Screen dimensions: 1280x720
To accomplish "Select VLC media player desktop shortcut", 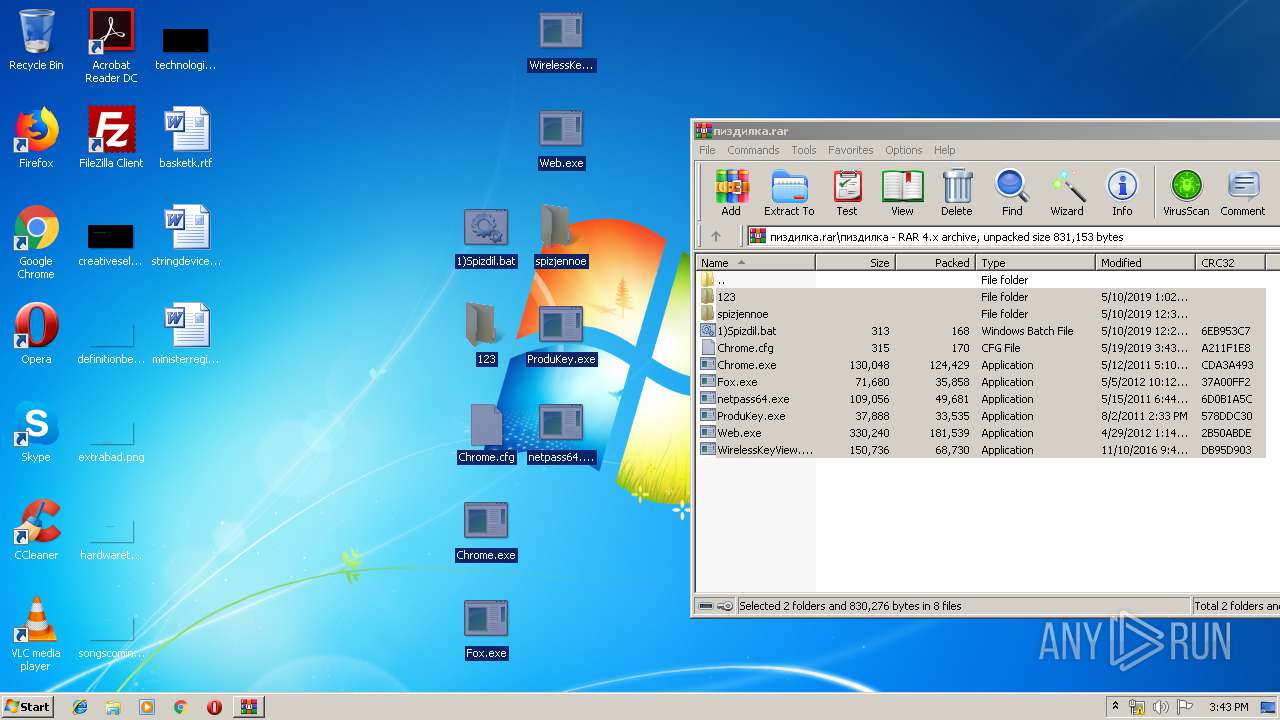I will click(x=36, y=634).
